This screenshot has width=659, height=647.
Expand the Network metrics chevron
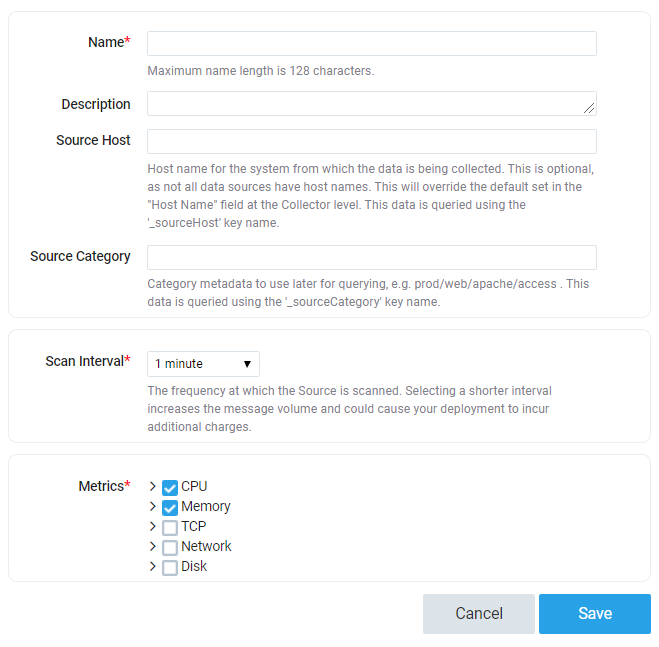[x=153, y=547]
